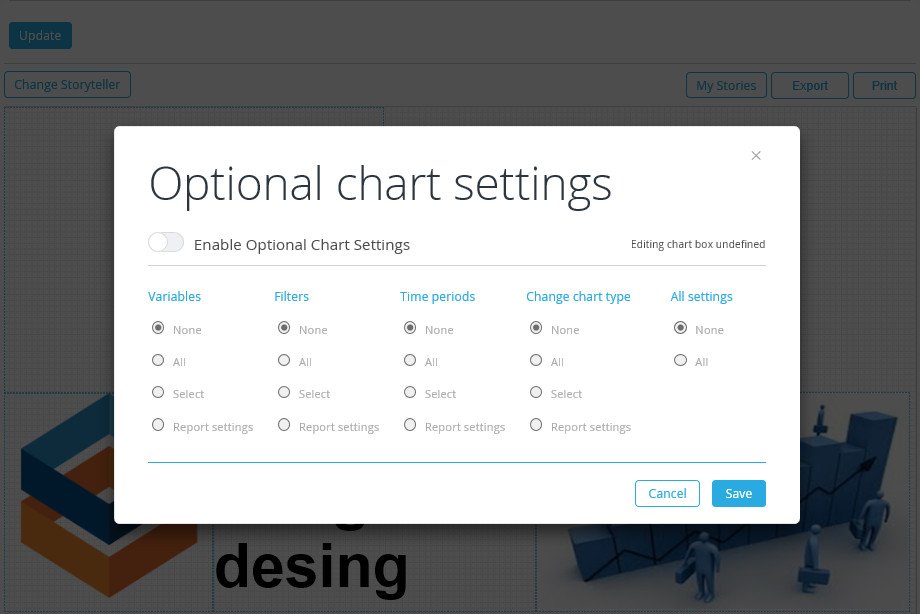The width and height of the screenshot is (920, 614).
Task: Click the Change Storyteller button
Action: pos(67,85)
